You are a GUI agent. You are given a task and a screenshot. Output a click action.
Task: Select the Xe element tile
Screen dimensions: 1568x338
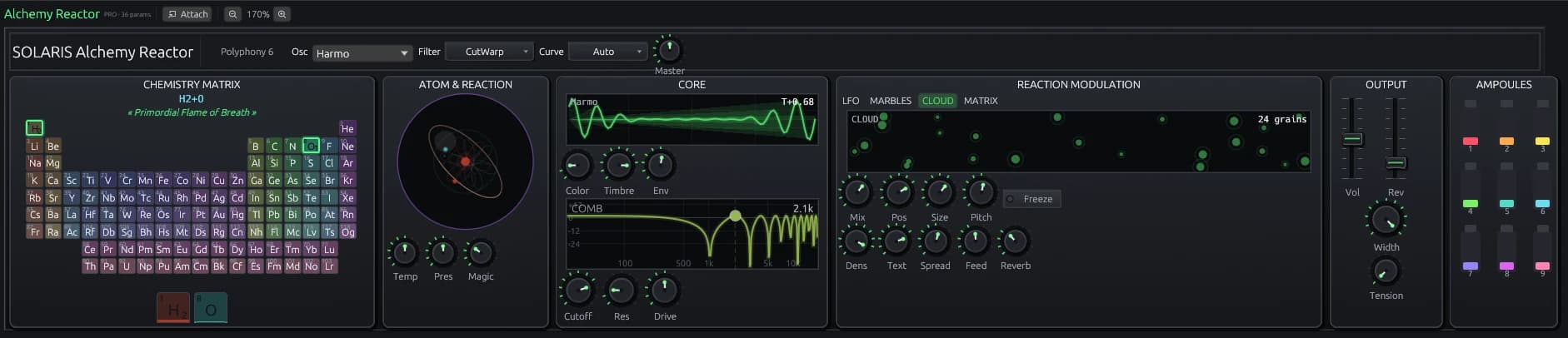(x=347, y=197)
